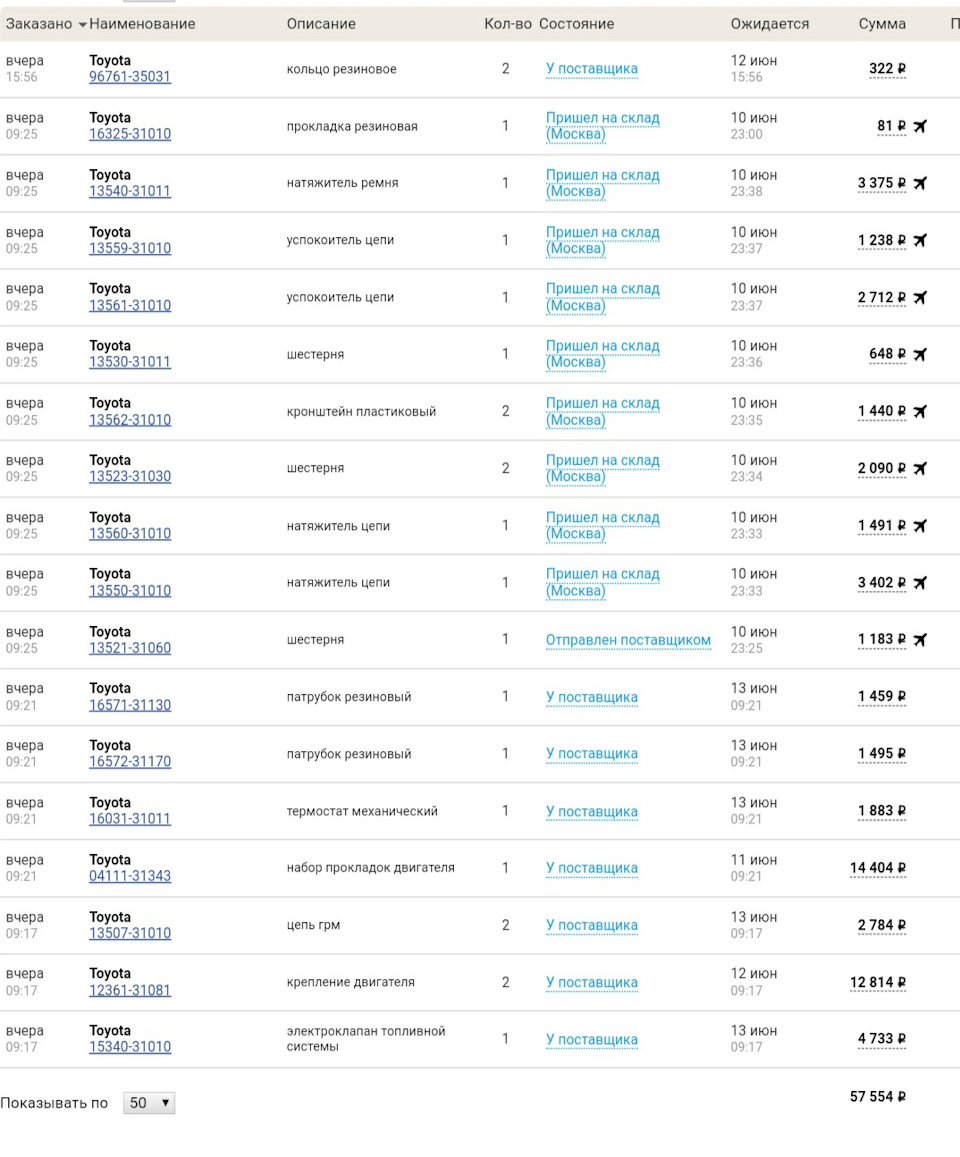
Task: Click airplane icon beside 1 183 ₽ sum
Action: point(920,639)
